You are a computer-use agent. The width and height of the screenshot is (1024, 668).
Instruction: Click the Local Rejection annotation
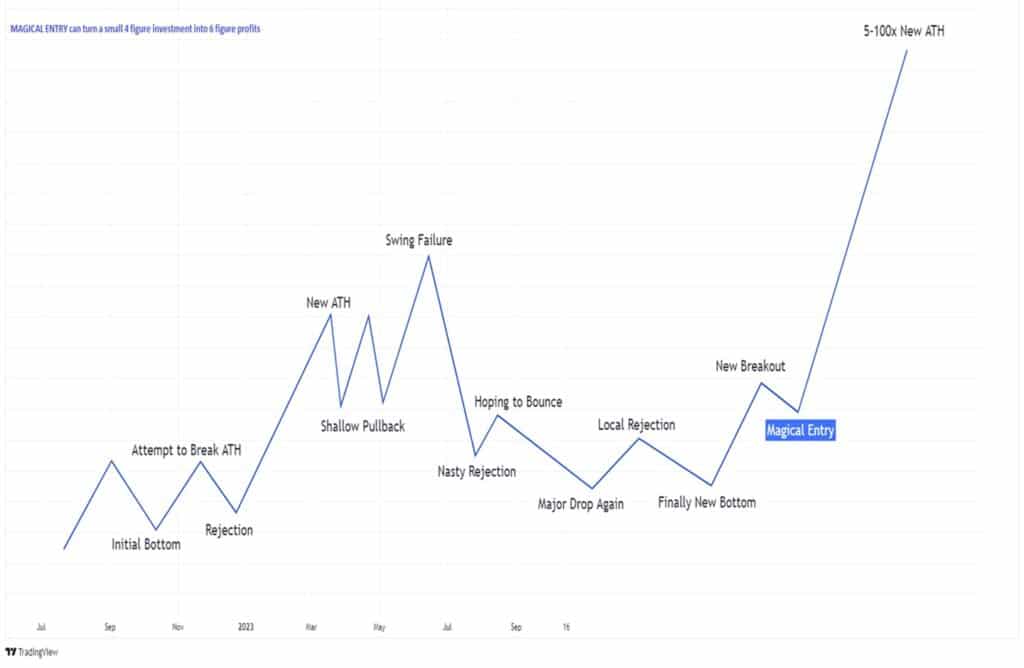tap(636, 425)
